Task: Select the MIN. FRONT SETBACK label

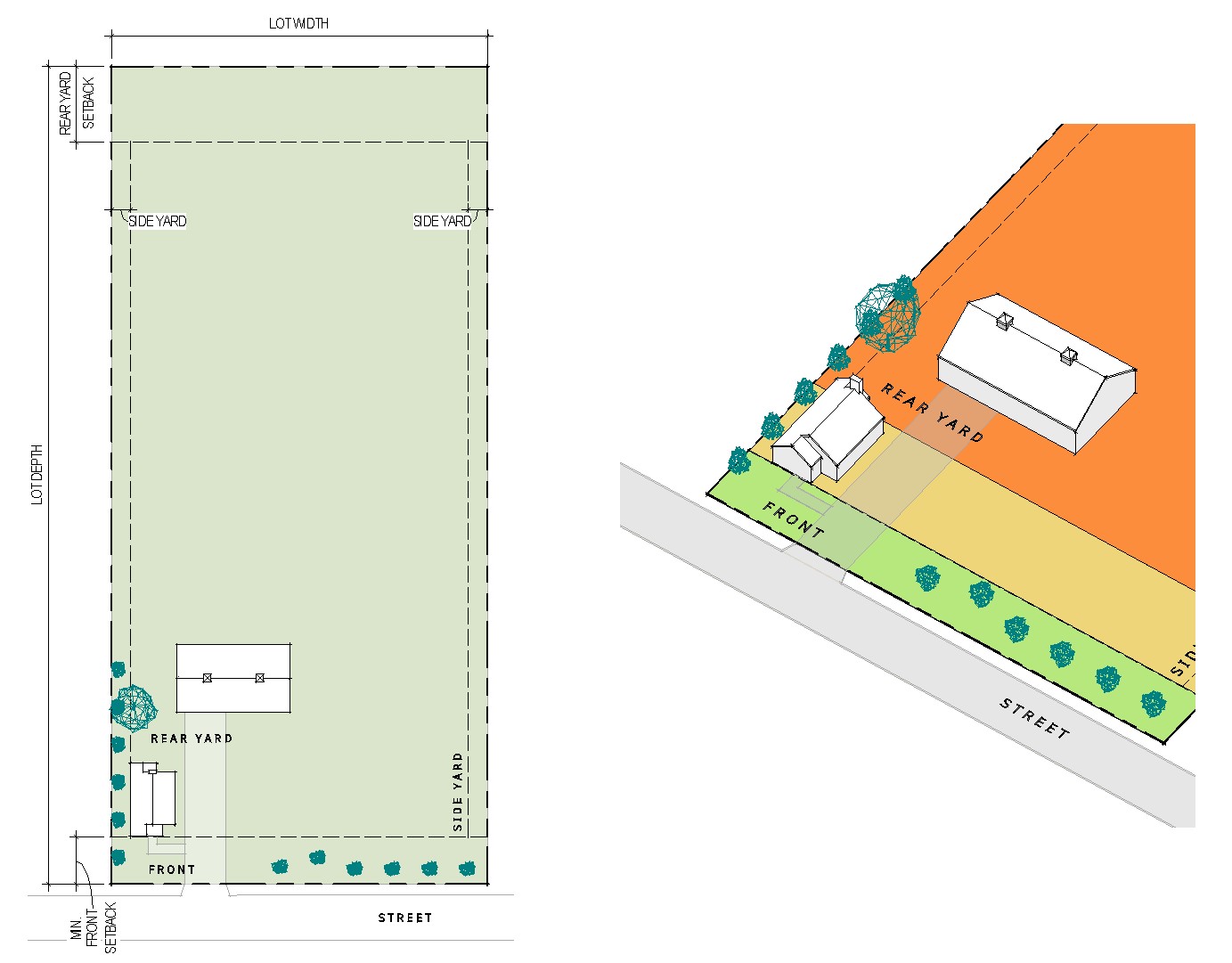Action: [94, 928]
